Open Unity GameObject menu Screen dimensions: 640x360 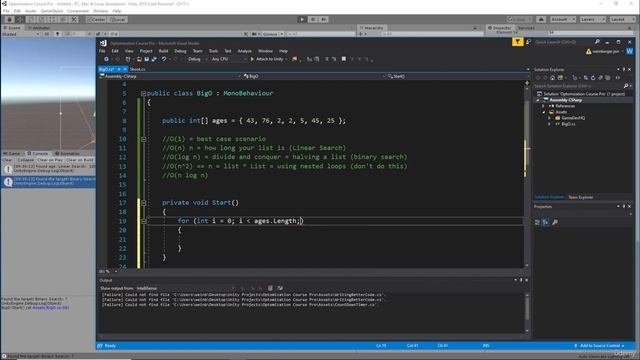pyautogui.click(x=52, y=11)
